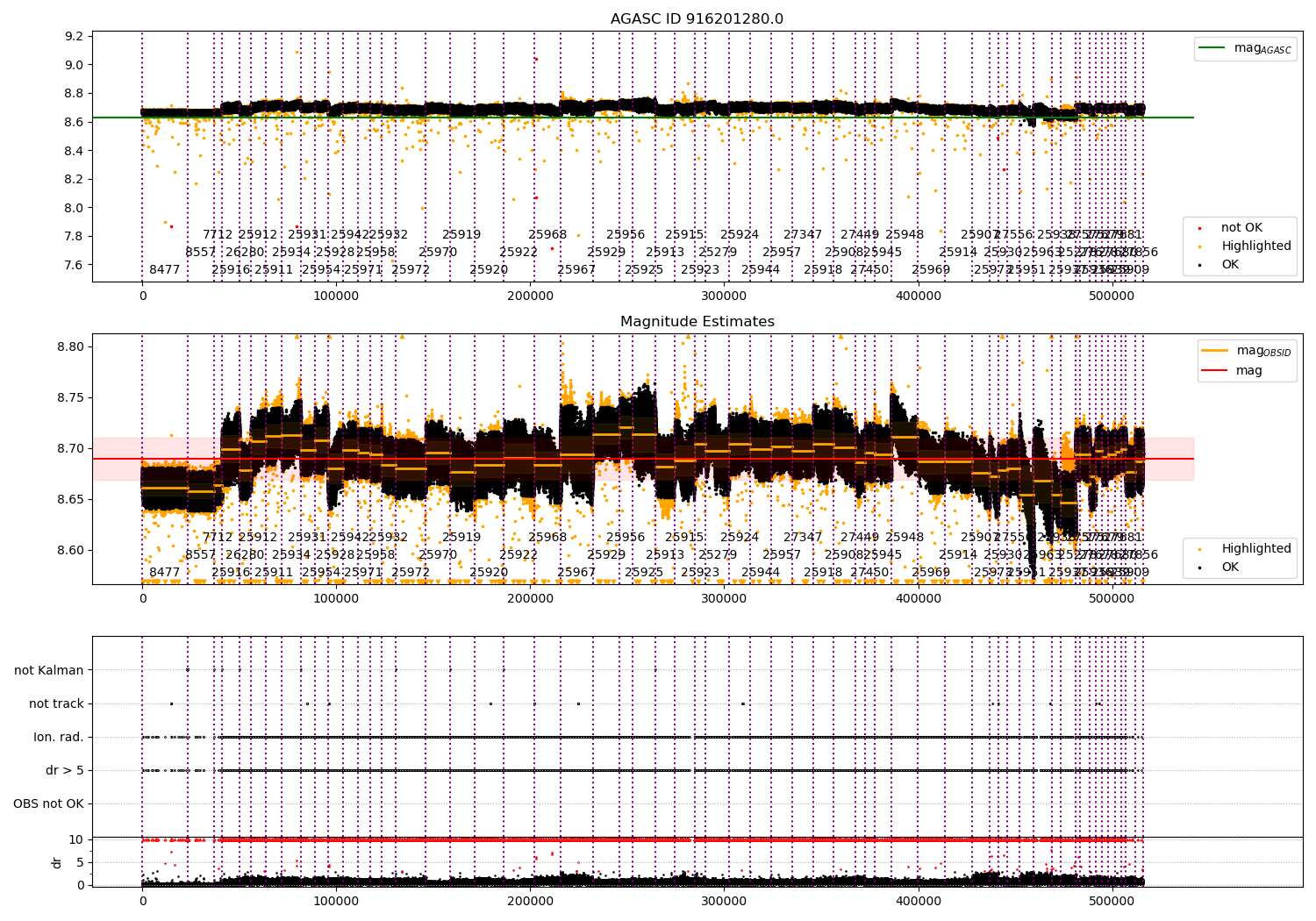Click the 8.70 y-axis tick label

click(x=70, y=449)
